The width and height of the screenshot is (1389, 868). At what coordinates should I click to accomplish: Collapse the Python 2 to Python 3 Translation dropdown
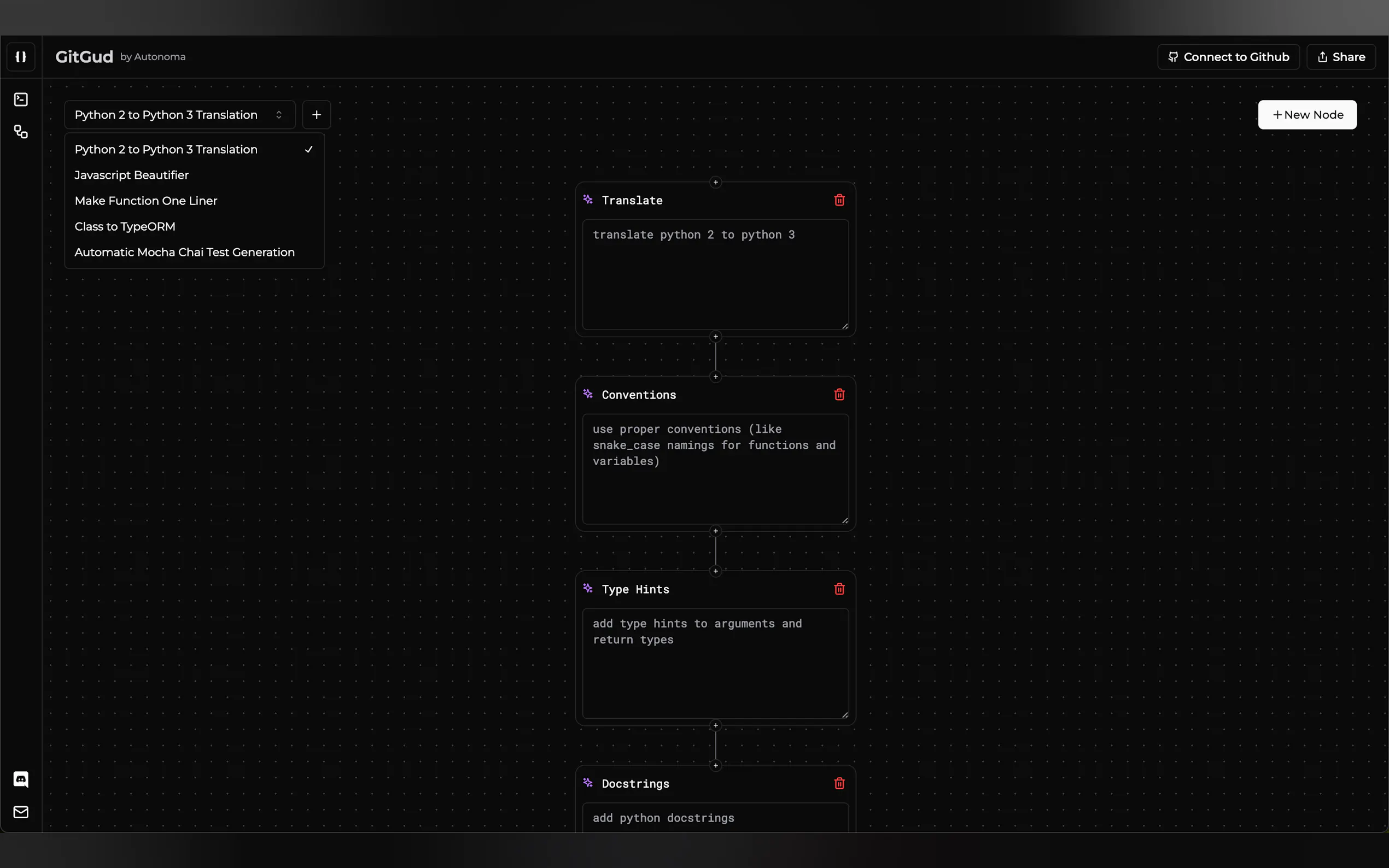point(180,115)
